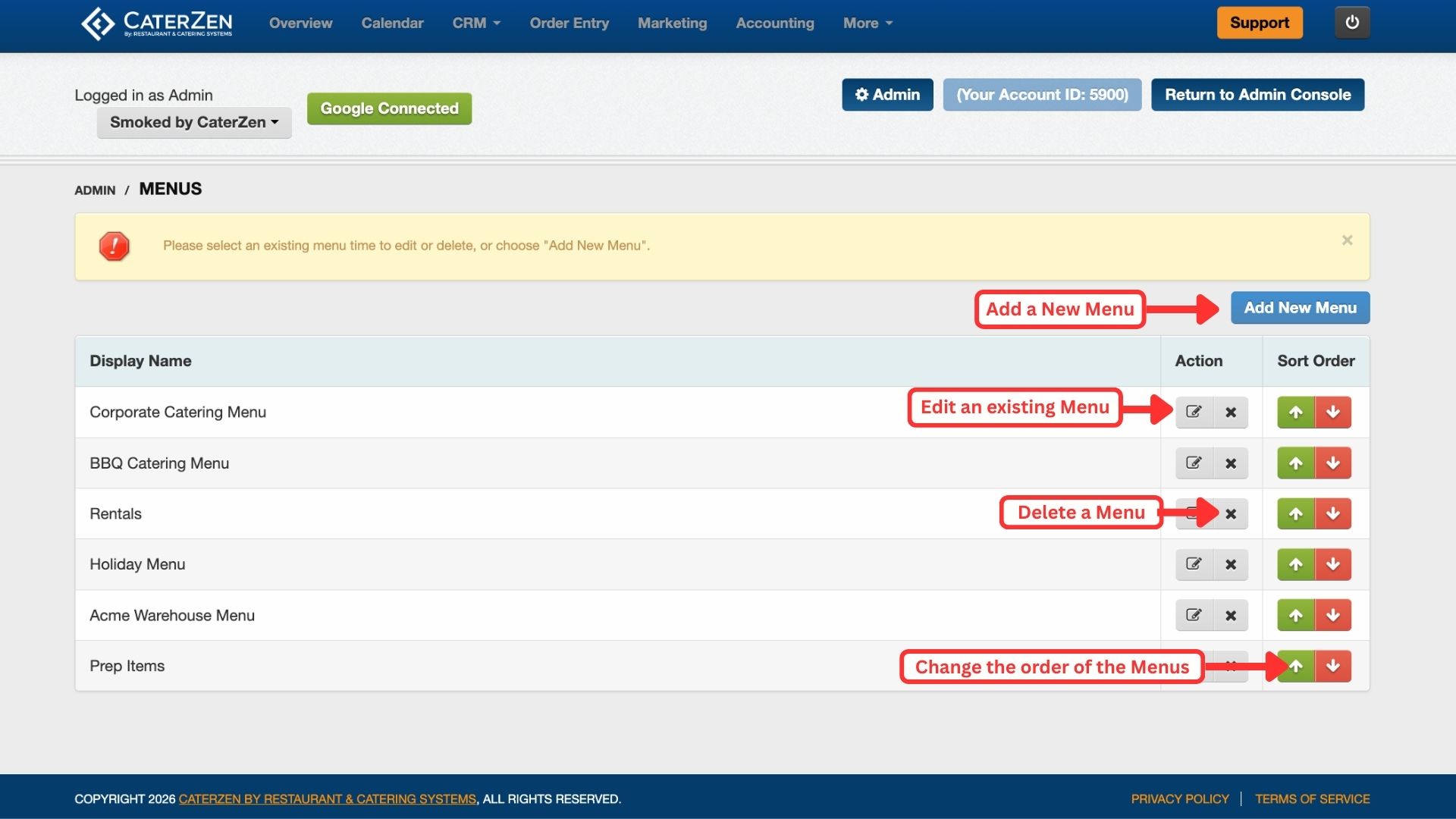The image size is (1456, 819).
Task: Click the power logout icon
Action: click(1352, 23)
